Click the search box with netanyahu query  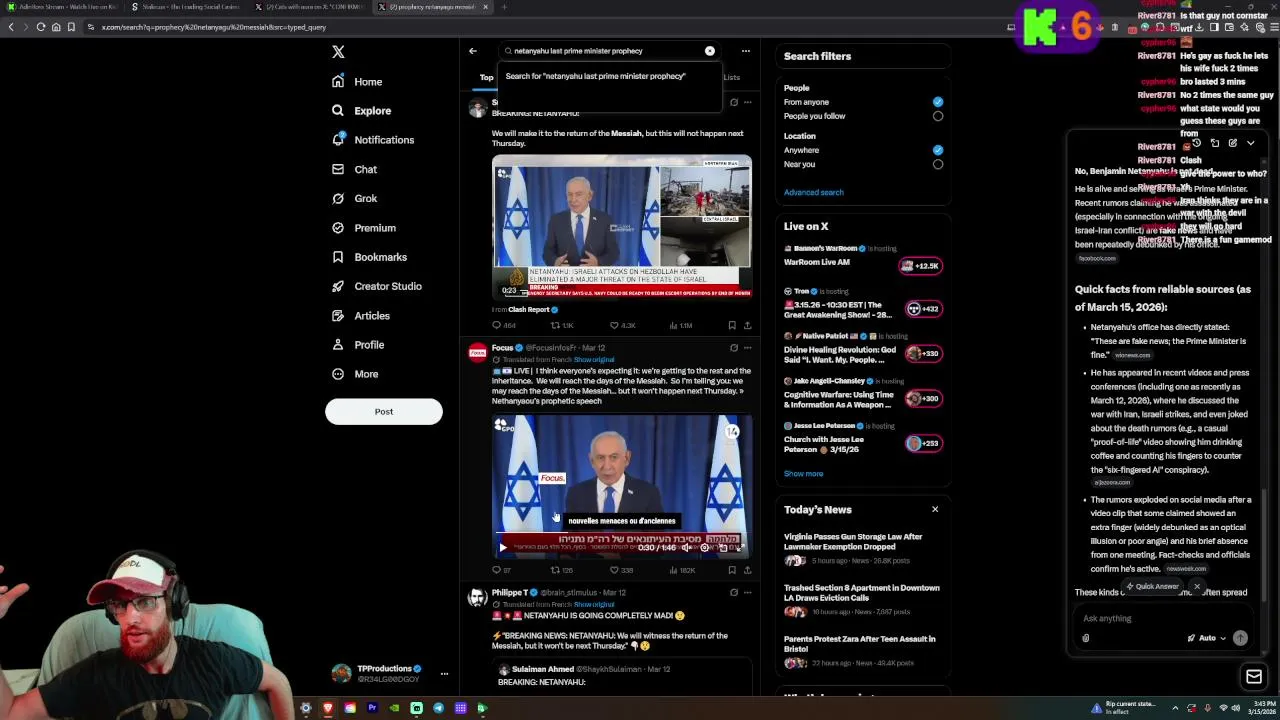[x=610, y=51]
